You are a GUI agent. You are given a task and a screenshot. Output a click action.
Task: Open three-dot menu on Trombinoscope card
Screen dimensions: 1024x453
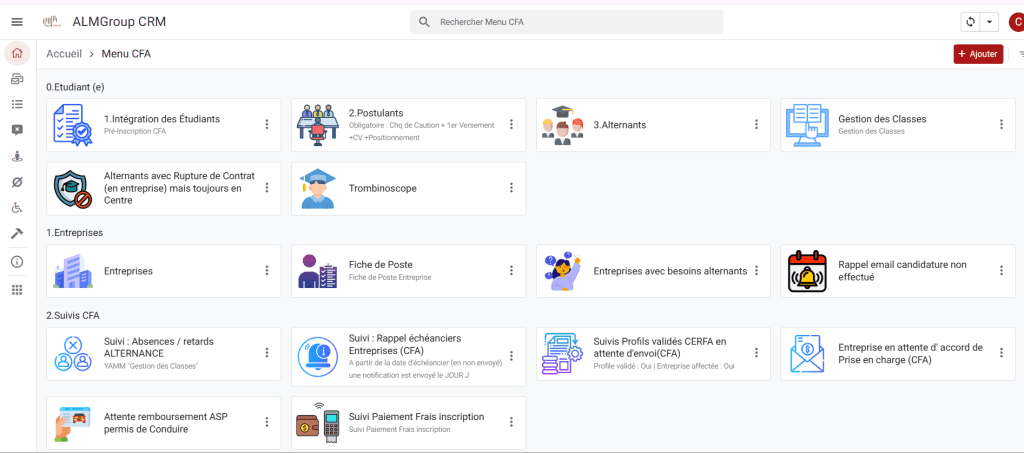[511, 188]
